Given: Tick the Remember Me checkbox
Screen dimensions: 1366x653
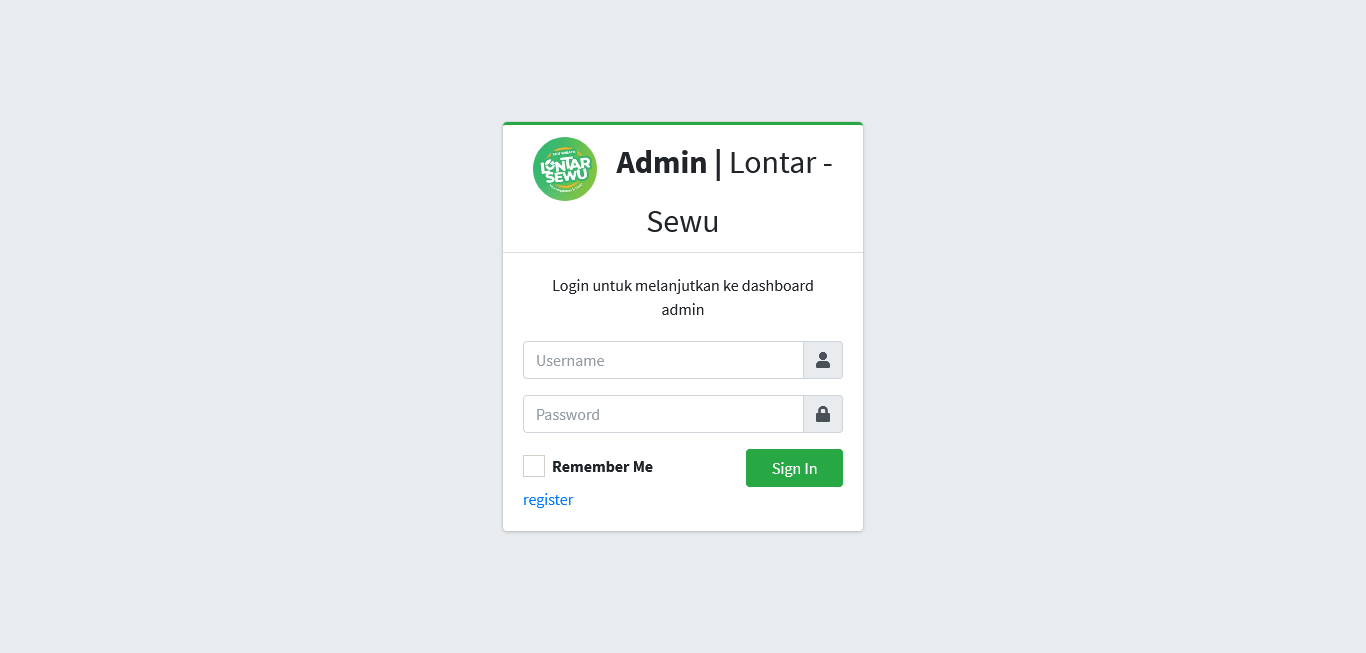Looking at the screenshot, I should pyautogui.click(x=534, y=466).
